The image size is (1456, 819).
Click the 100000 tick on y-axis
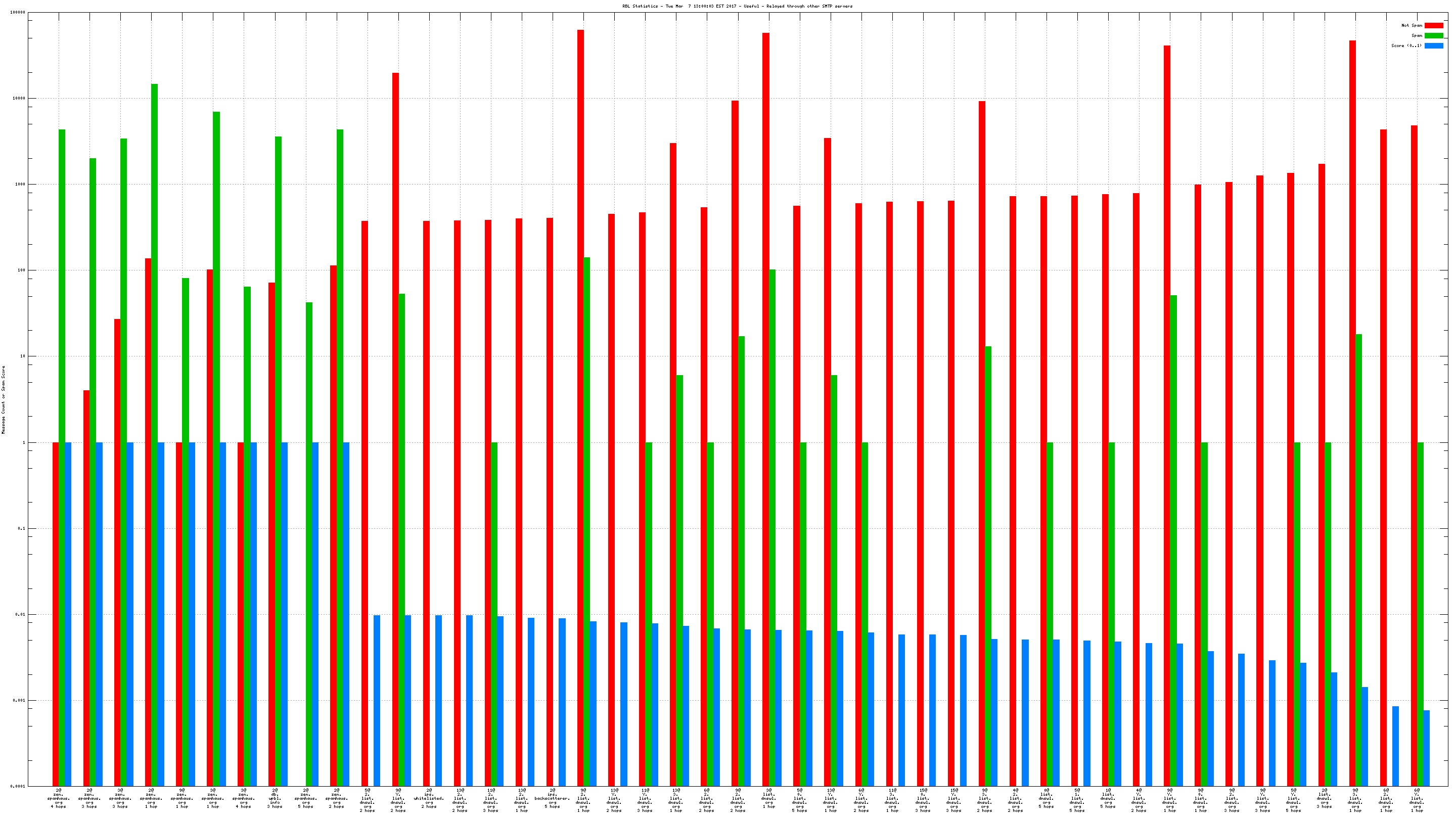click(18, 13)
